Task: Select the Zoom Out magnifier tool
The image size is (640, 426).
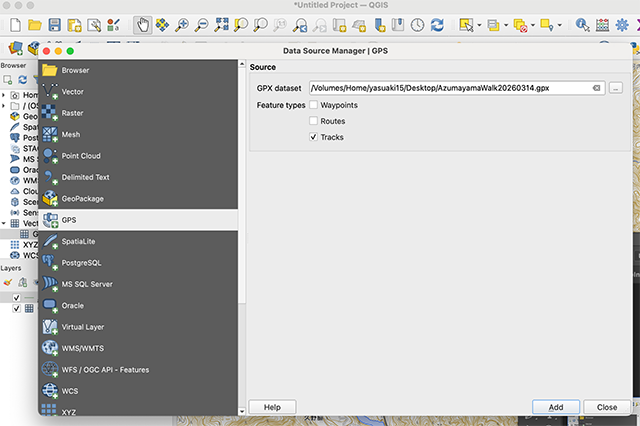Action: pyautogui.click(x=201, y=25)
